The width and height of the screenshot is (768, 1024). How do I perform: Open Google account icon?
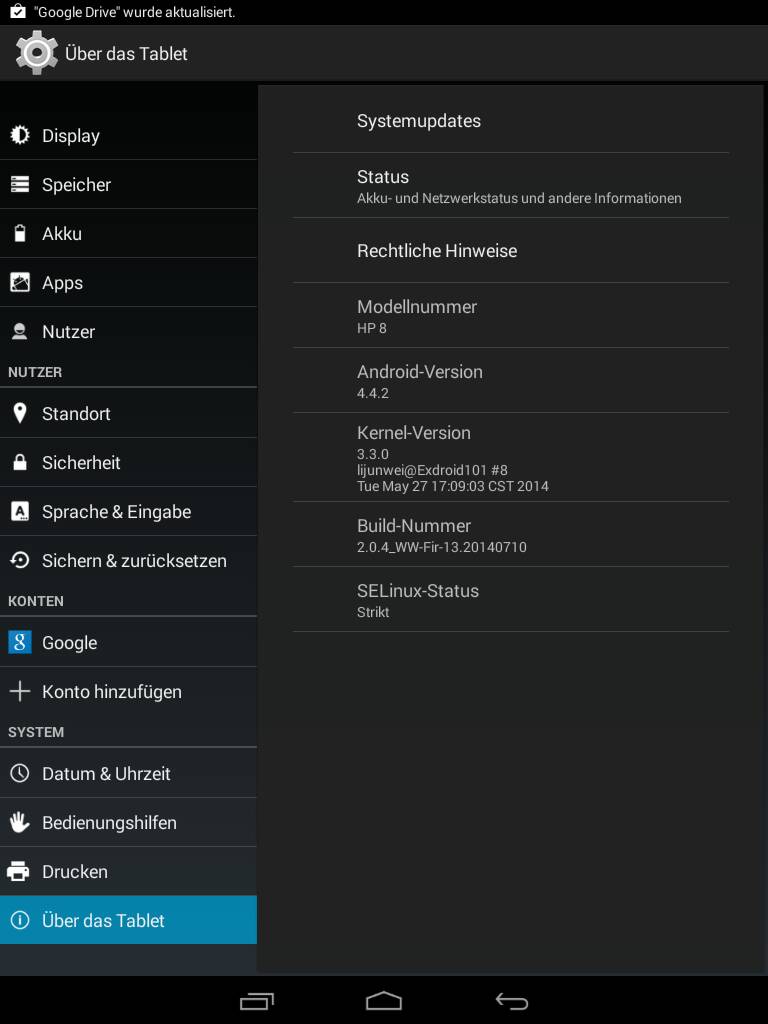(x=20, y=642)
